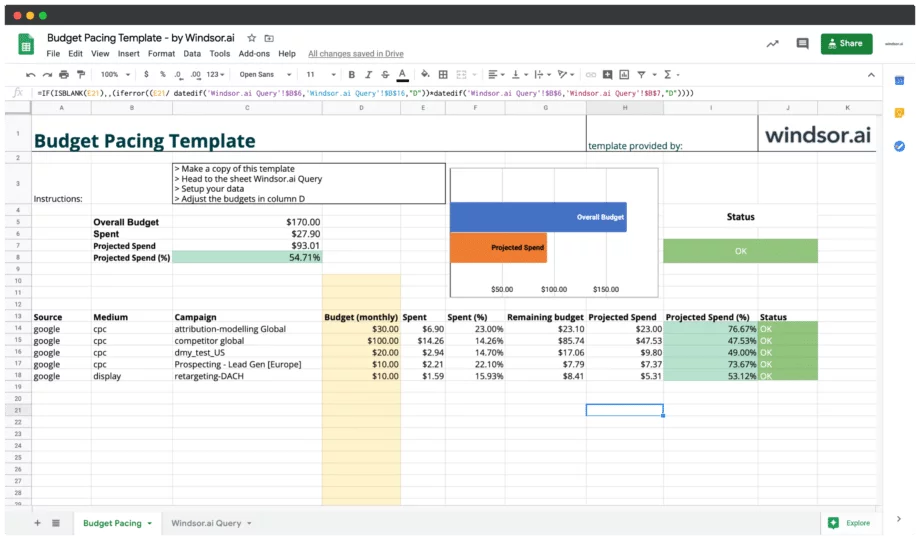Open text rotation dropdown
920x540 pixels.
[566, 75]
